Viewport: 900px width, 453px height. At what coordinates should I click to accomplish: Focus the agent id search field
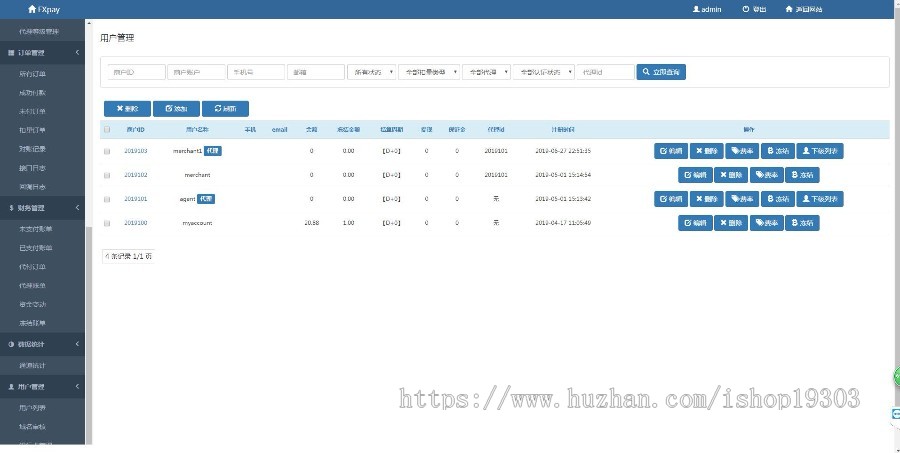[x=606, y=72]
